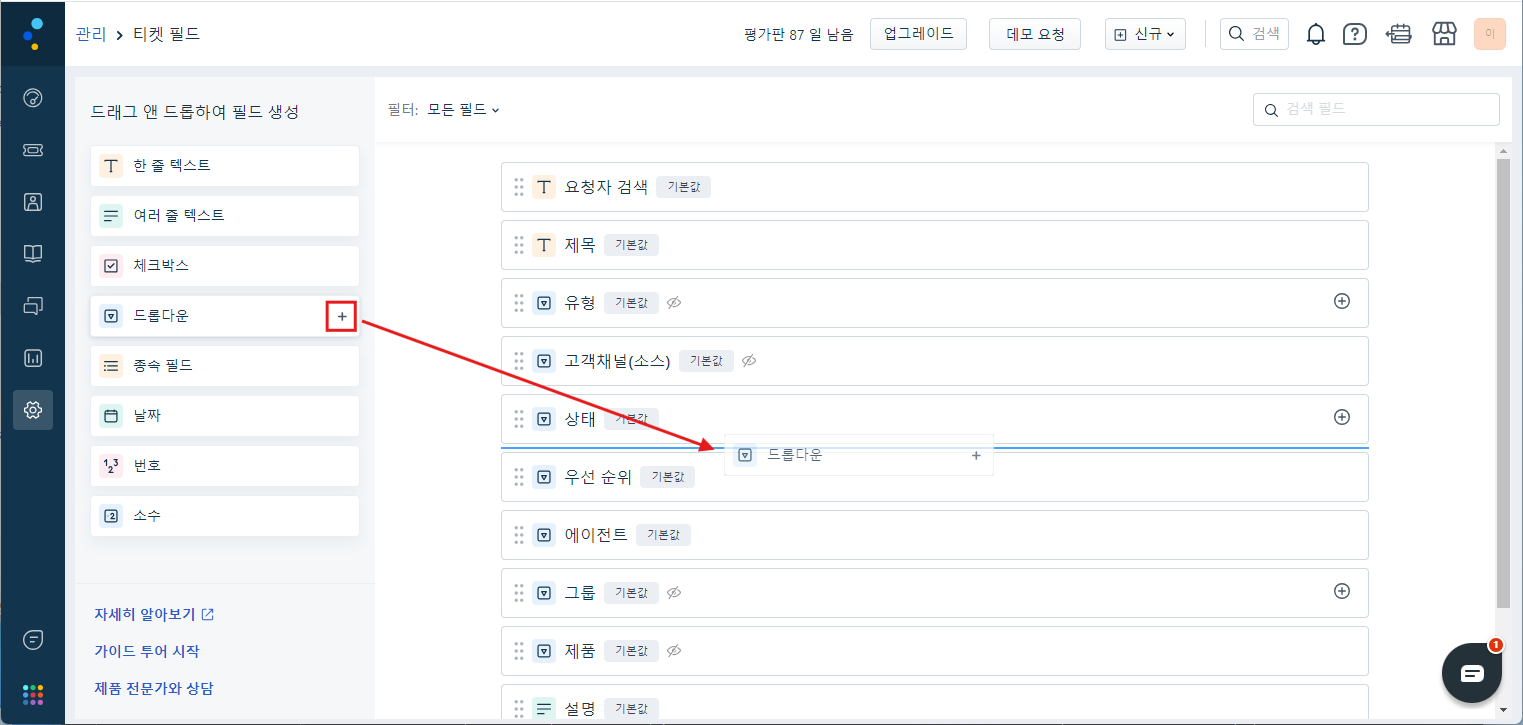Open the chat bubble icon in lower sidebar
Image resolution: width=1523 pixels, height=725 pixels.
pos(33,640)
